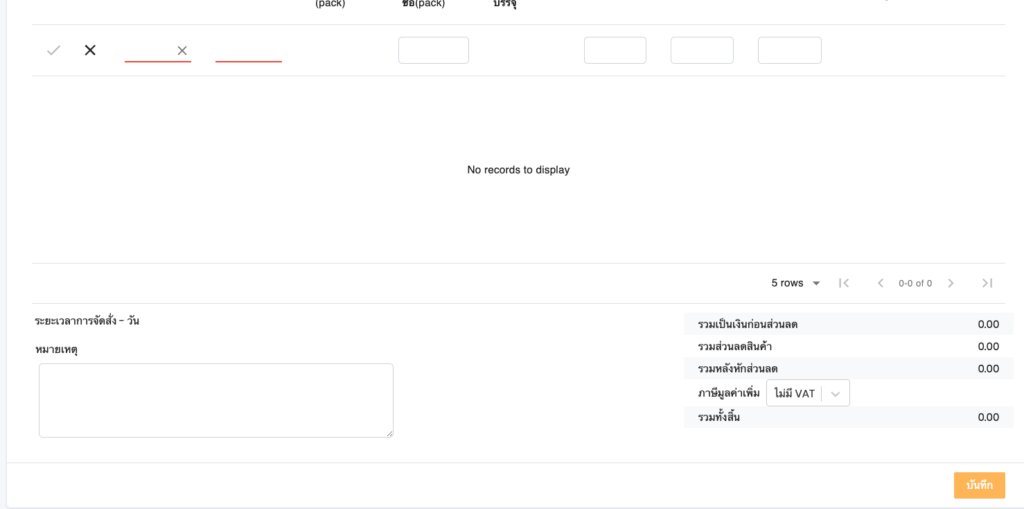Confirm the new row with the checkmark icon

[x=54, y=50]
